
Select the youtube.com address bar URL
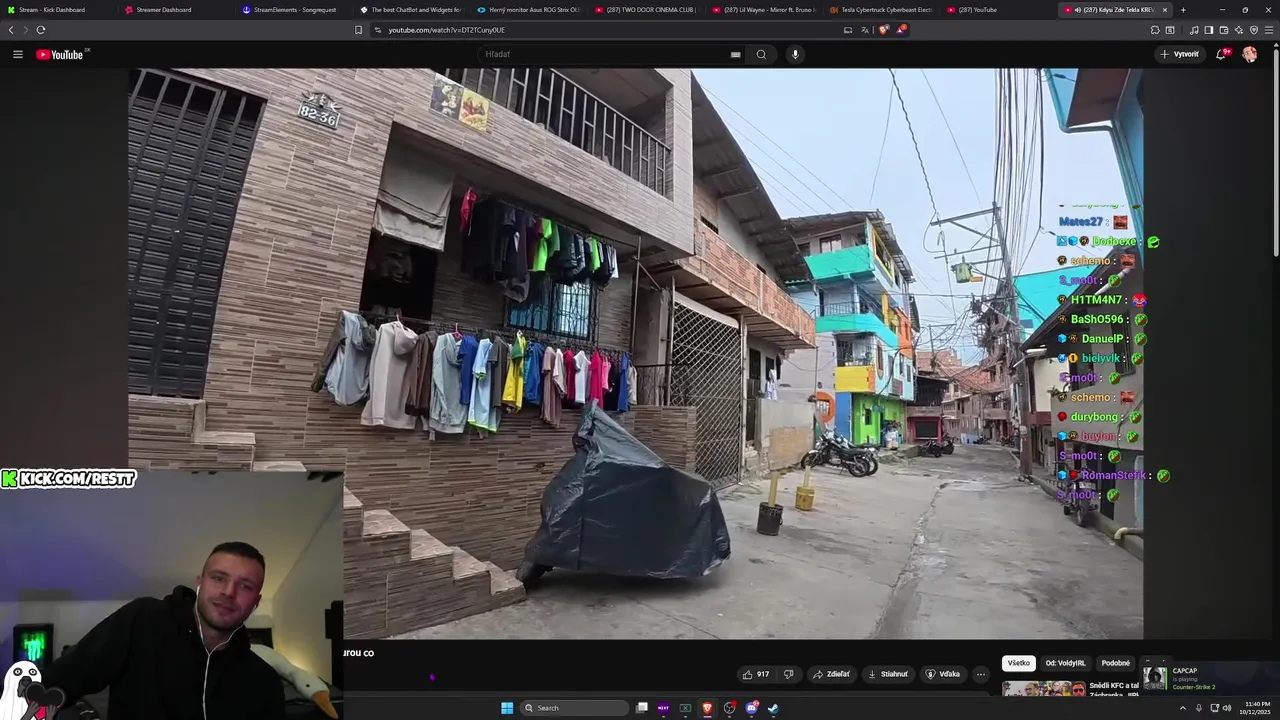coord(446,30)
